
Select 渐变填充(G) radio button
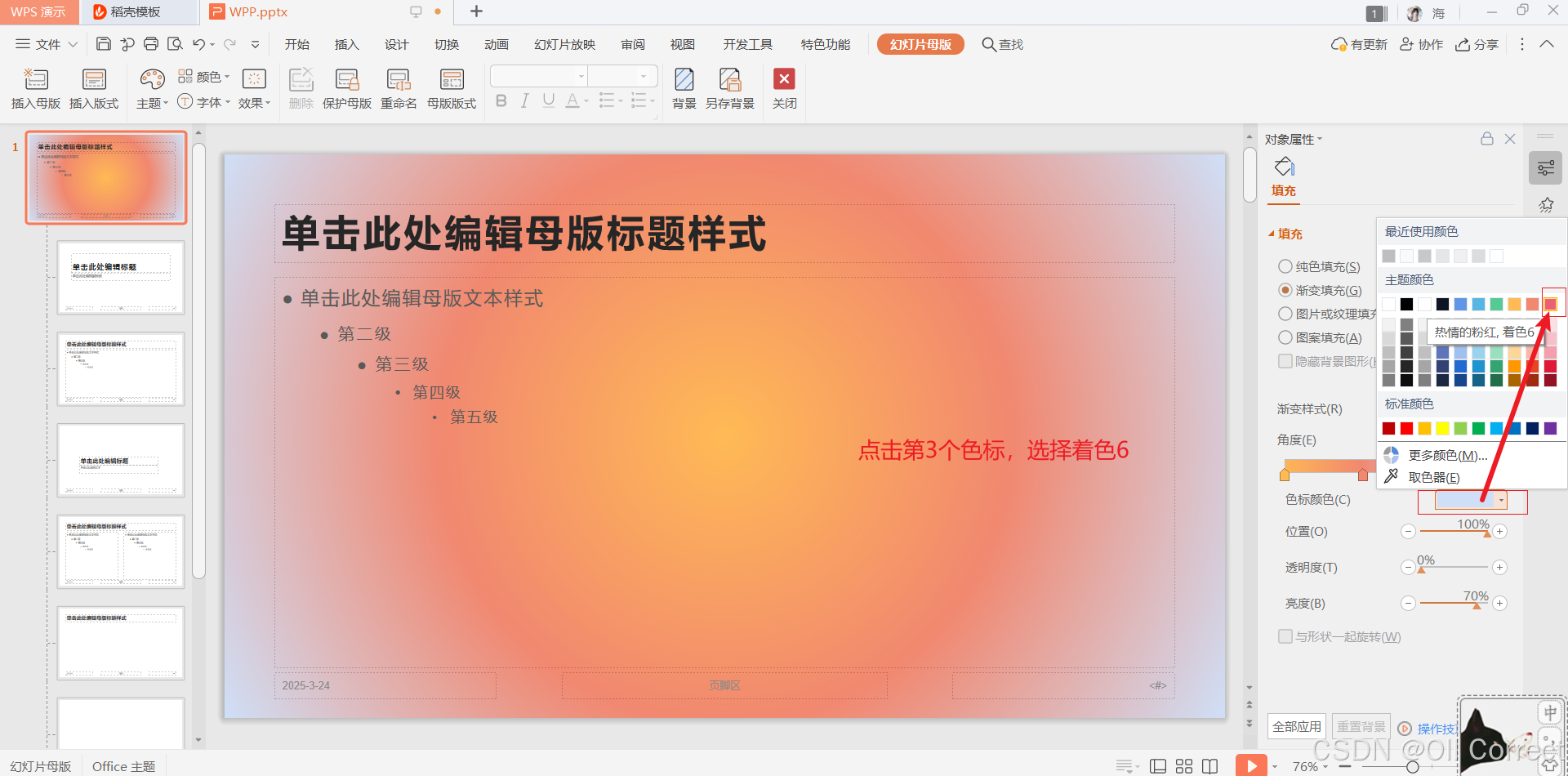(x=1285, y=290)
